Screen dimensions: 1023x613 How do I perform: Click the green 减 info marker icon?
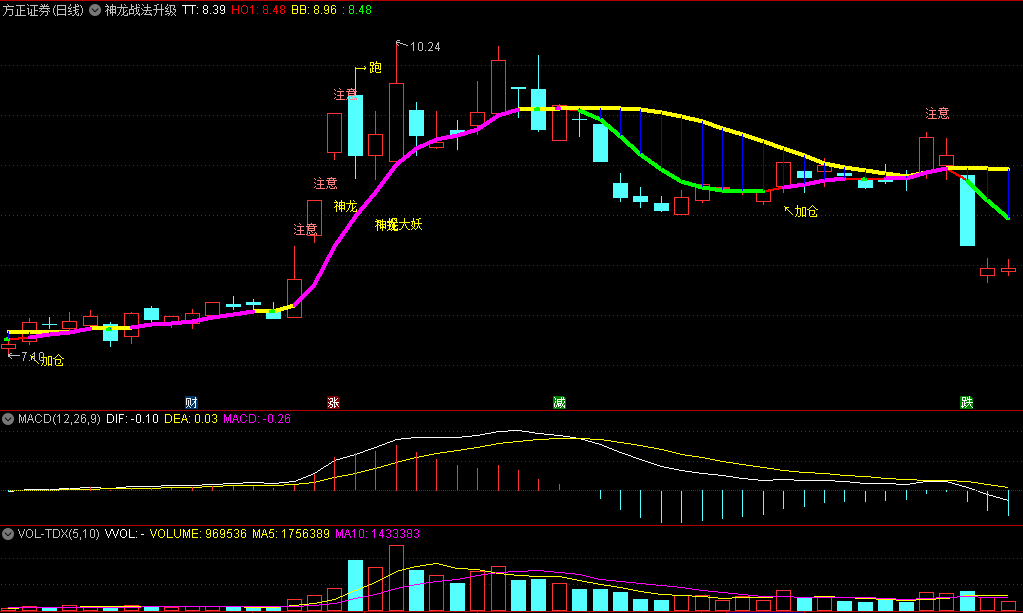coord(559,402)
